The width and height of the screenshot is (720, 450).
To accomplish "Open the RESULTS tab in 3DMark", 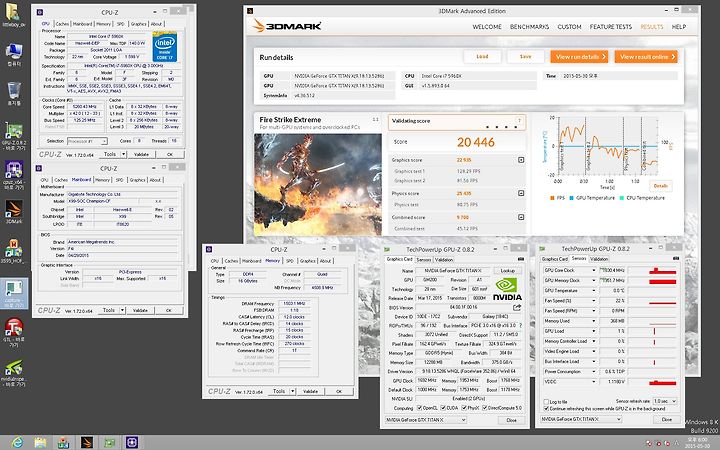I will coord(652,27).
